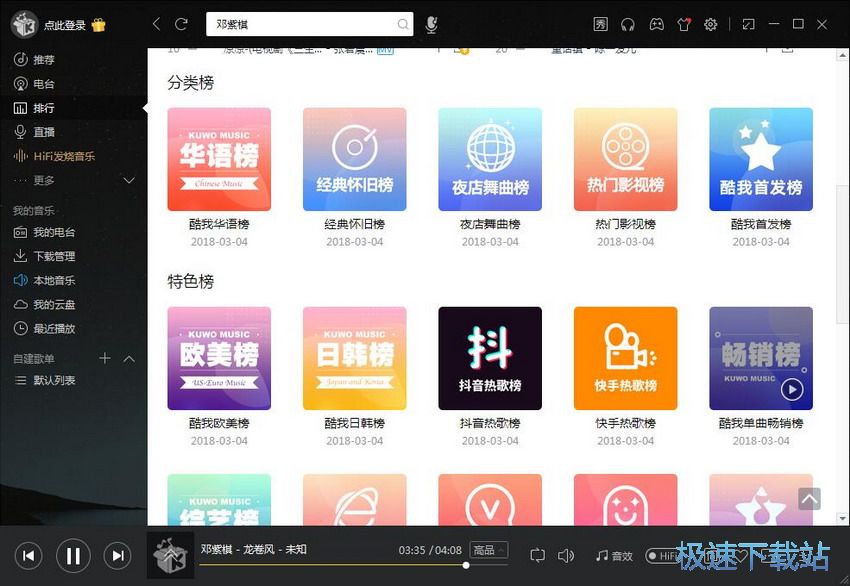Screen dimensions: 850x586
Task: Click the headphone icon in top toolbar
Action: point(628,24)
